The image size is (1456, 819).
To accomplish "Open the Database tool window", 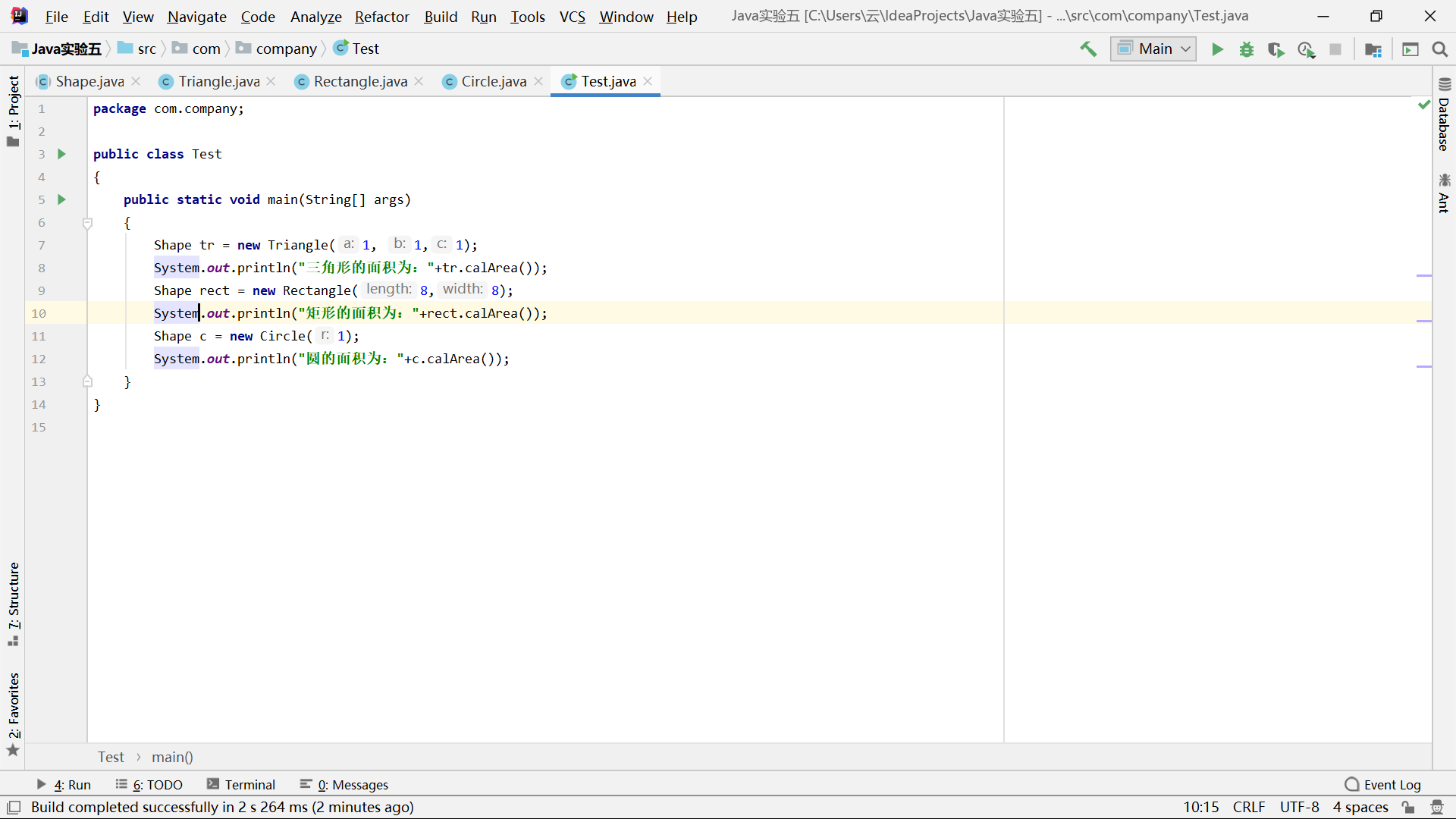I will tap(1445, 115).
